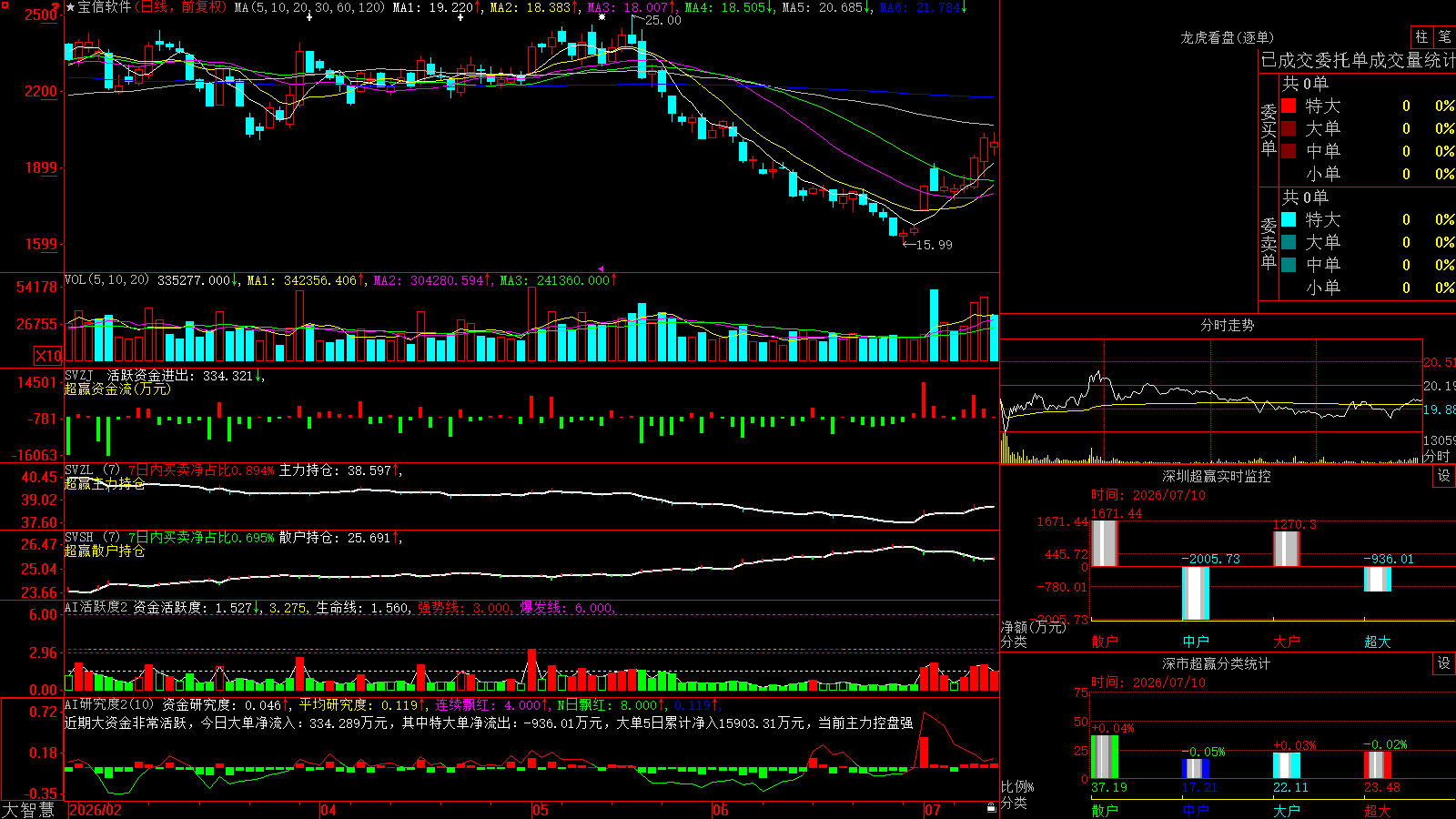Viewport: 1456px width, 819px height.
Task: Click the dark red 大单 buy-order swatch
Action: coord(1289,128)
